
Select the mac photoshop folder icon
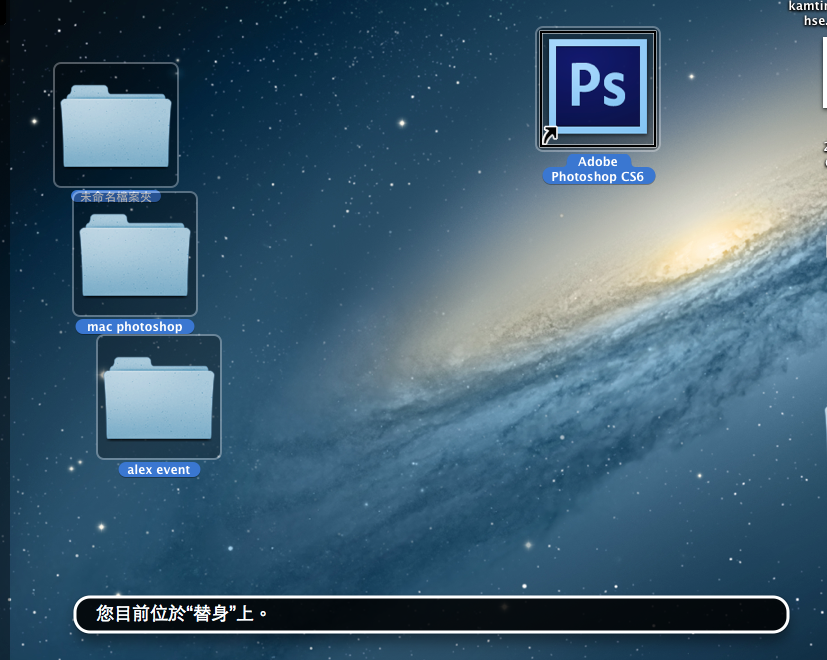tap(135, 254)
